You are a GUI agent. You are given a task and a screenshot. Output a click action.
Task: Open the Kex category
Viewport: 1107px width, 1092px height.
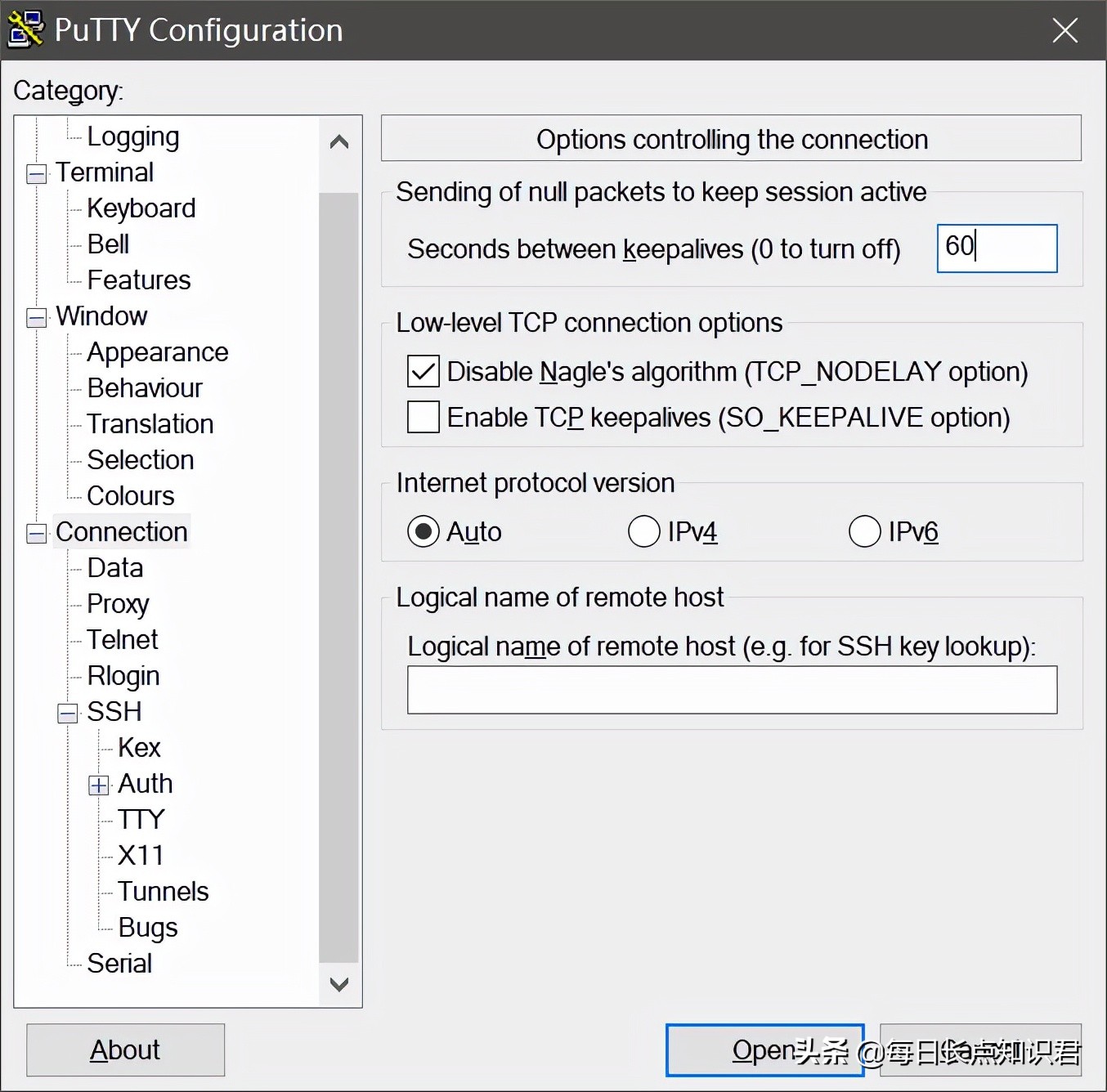click(139, 748)
